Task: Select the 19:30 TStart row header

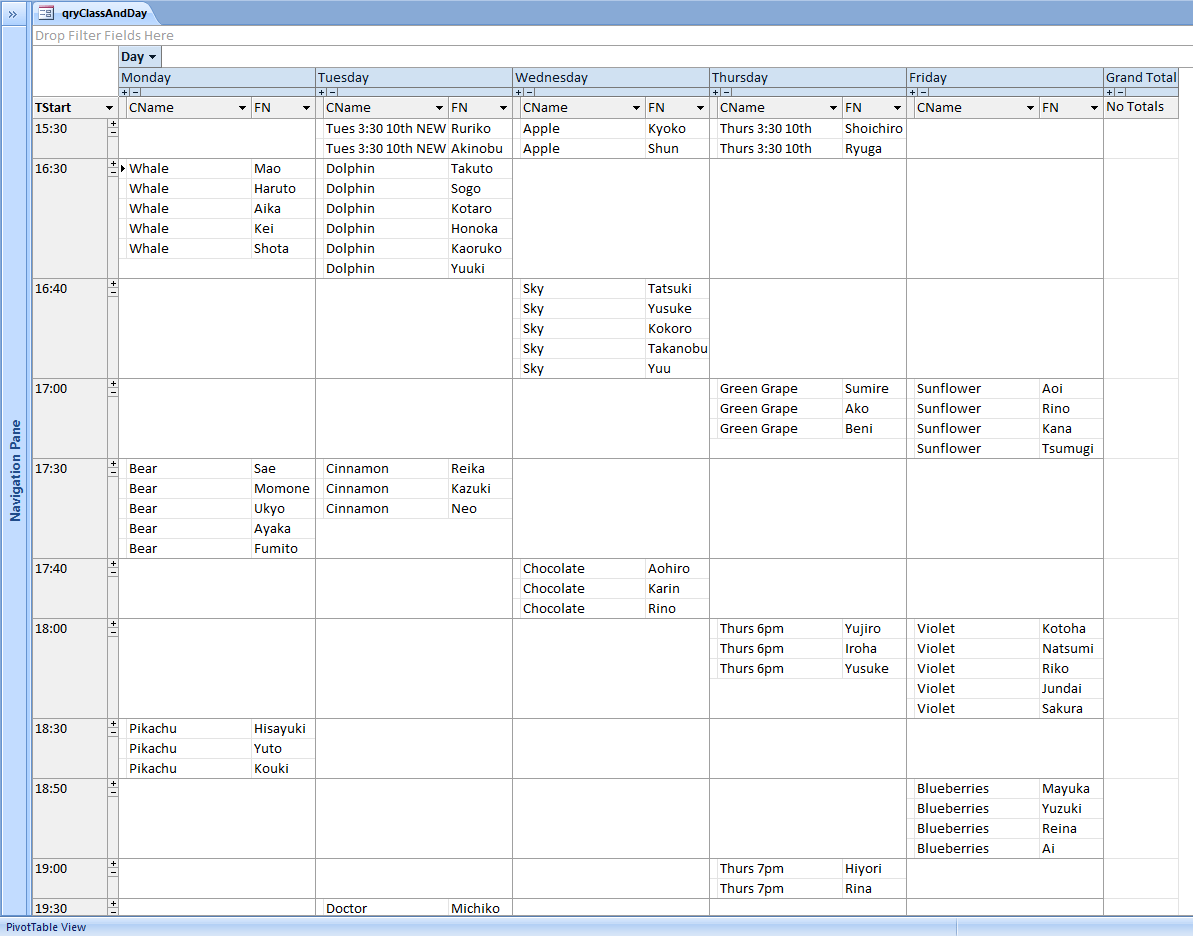Action: [70, 908]
